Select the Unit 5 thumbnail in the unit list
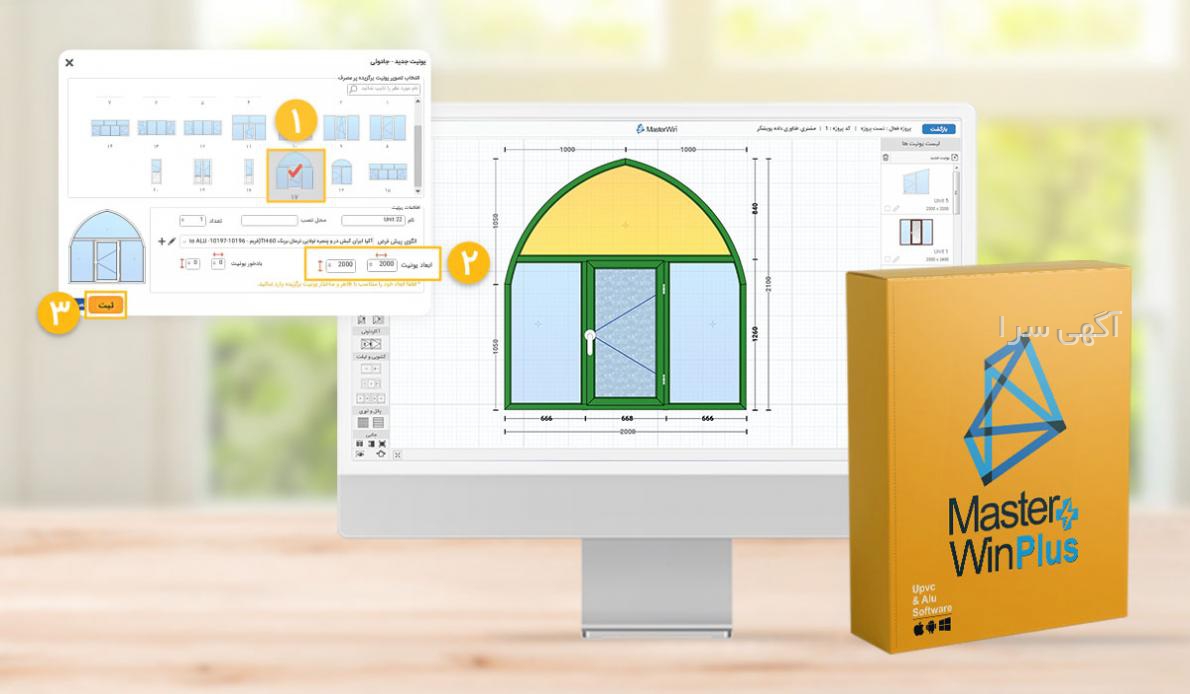 click(916, 181)
